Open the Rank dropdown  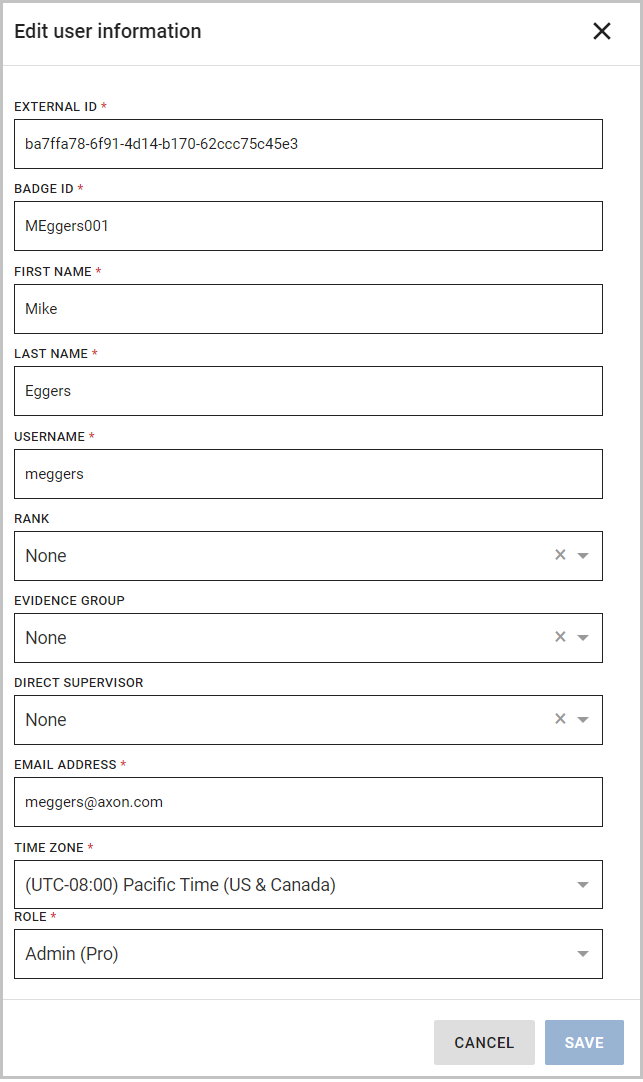point(583,554)
